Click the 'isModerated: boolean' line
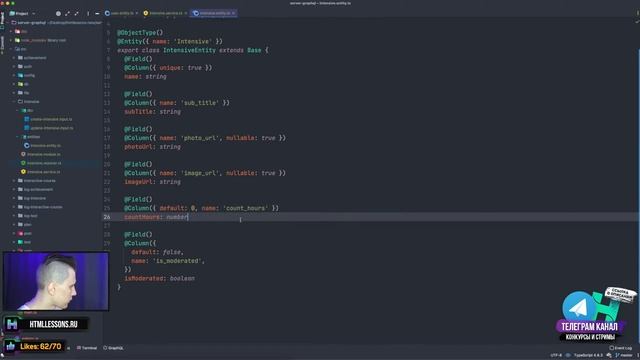The image size is (640, 360). pos(160,278)
